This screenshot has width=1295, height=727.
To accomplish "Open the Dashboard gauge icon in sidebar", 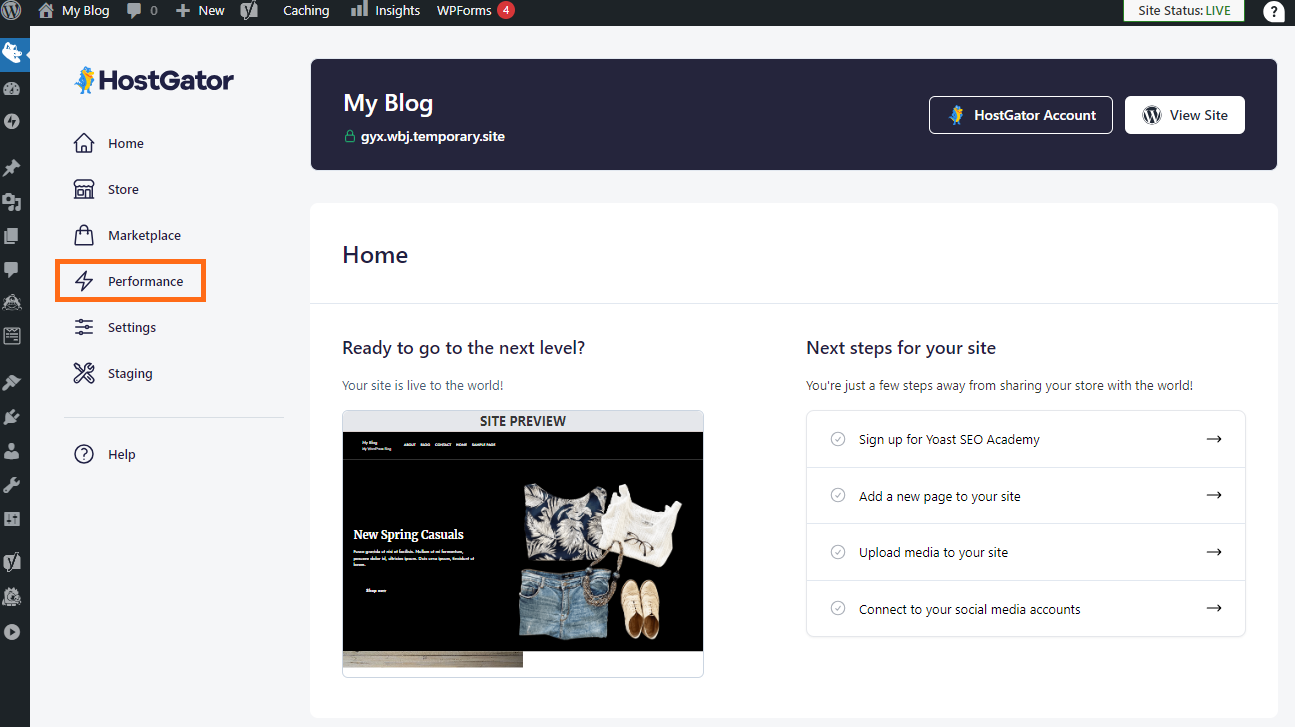I will pos(12,88).
